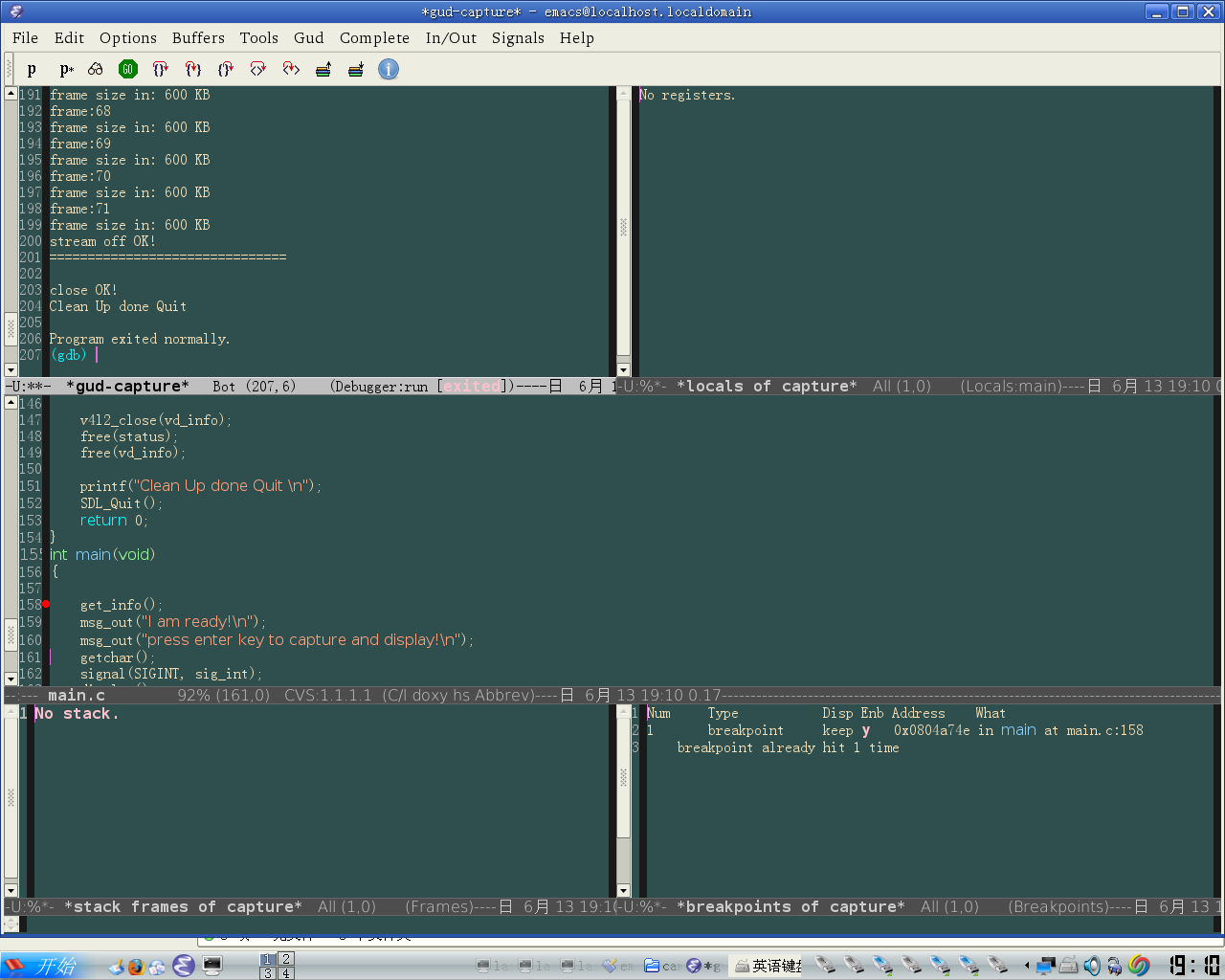
Task: Click the print pointer 'p*' toolbar icon
Action: pos(66,69)
